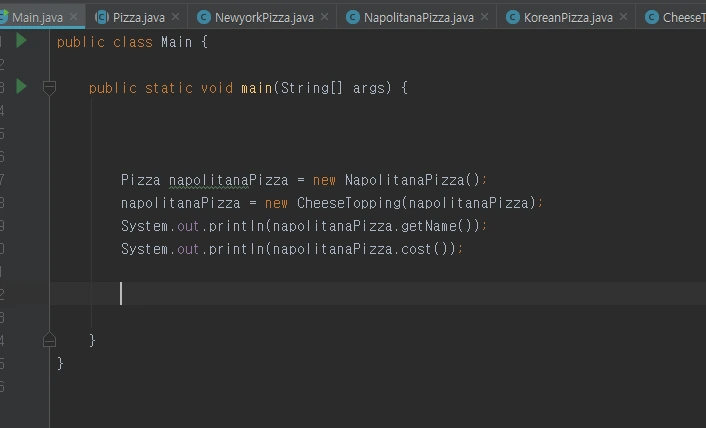The height and width of the screenshot is (428, 706).
Task: Close the NewyorkPizza.java tab
Action: click(324, 17)
